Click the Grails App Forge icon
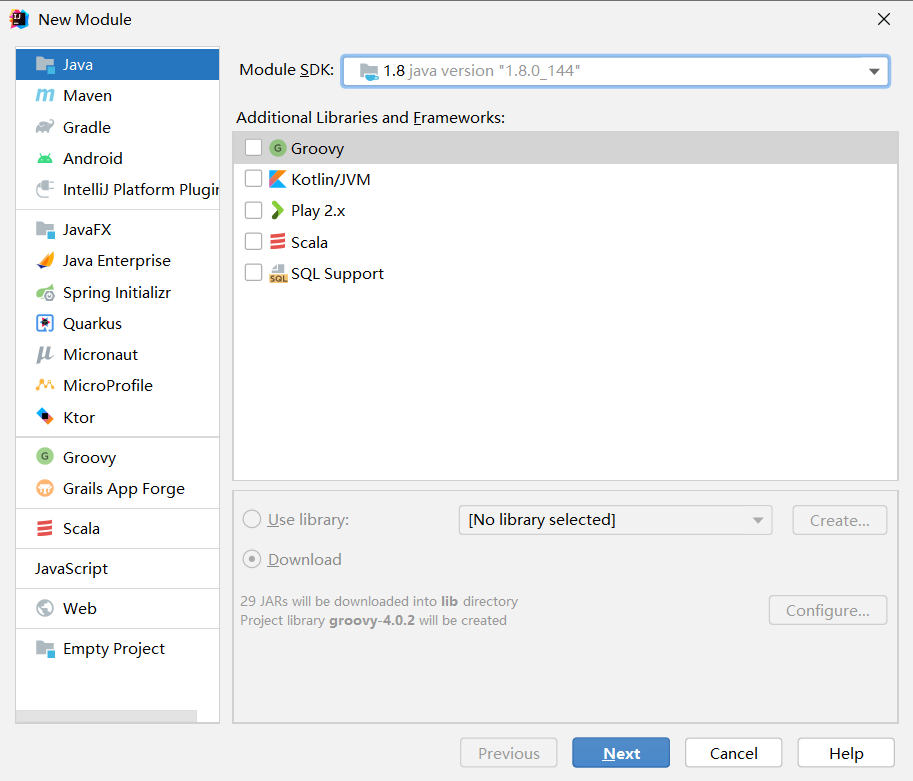Image resolution: width=913 pixels, height=781 pixels. [x=45, y=488]
